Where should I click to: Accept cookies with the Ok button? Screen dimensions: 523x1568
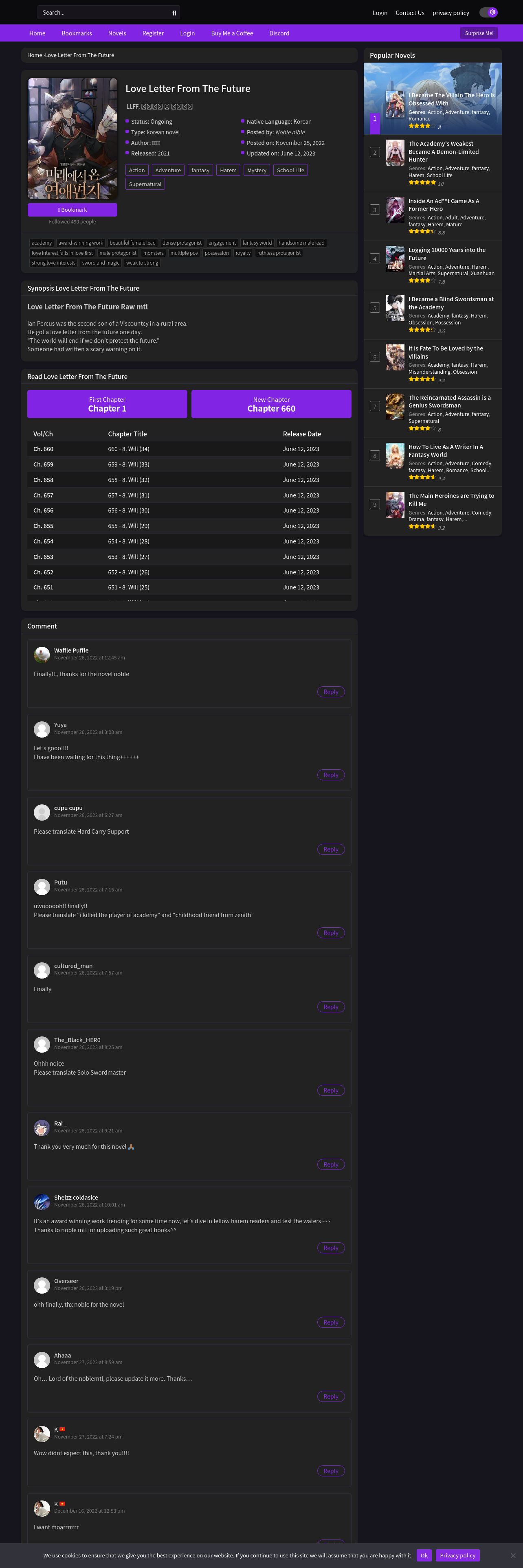(424, 1555)
